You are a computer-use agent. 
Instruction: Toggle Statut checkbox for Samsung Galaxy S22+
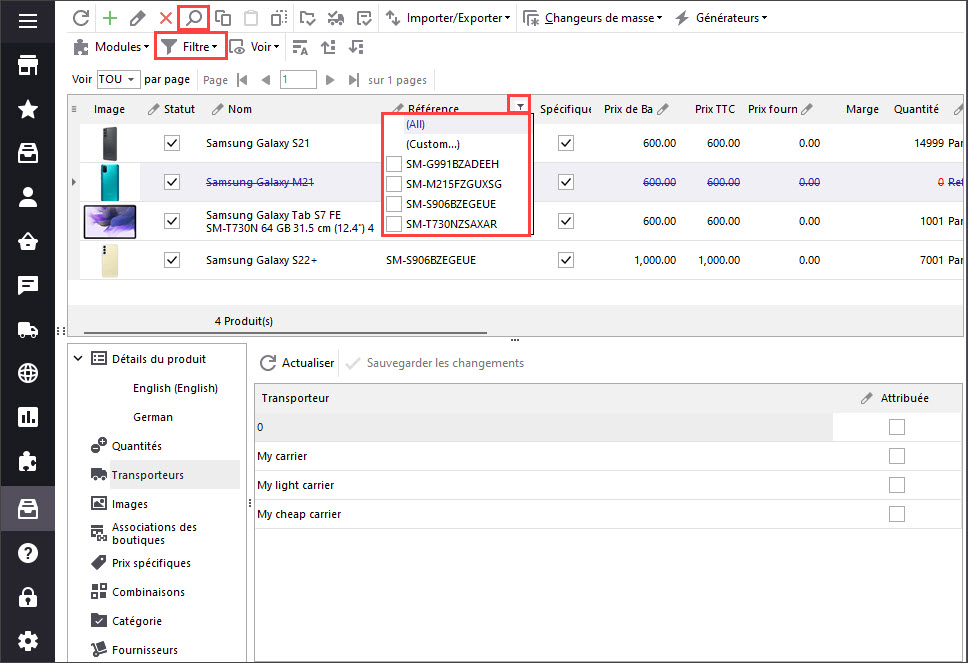point(172,260)
